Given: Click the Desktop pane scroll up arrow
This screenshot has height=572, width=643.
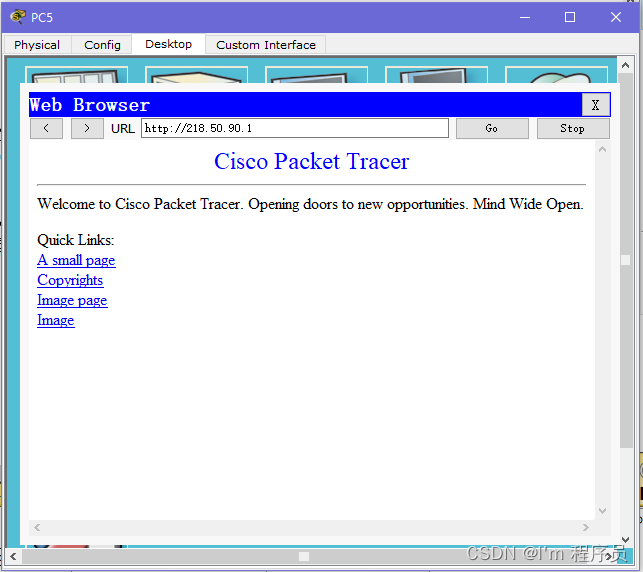Looking at the screenshot, I should [x=625, y=65].
